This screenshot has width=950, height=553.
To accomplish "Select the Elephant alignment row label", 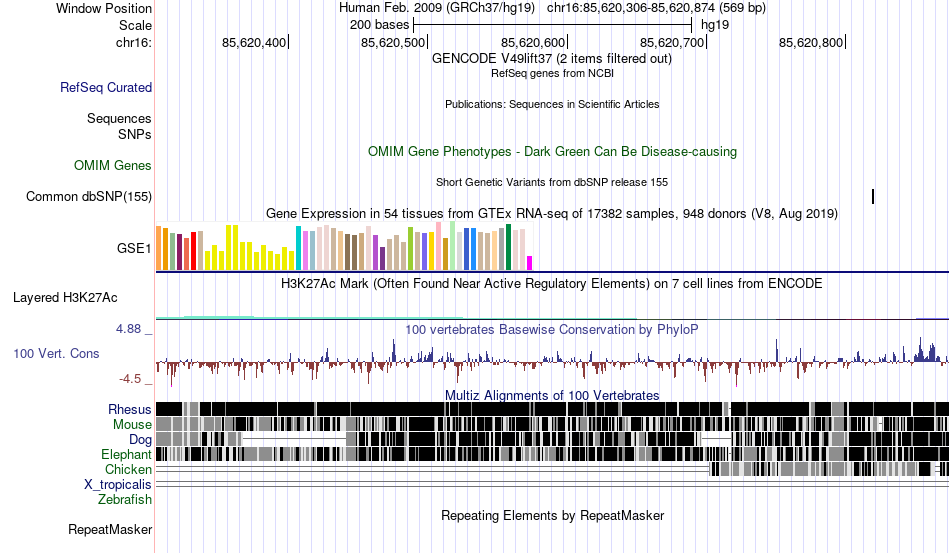I will point(126,454).
